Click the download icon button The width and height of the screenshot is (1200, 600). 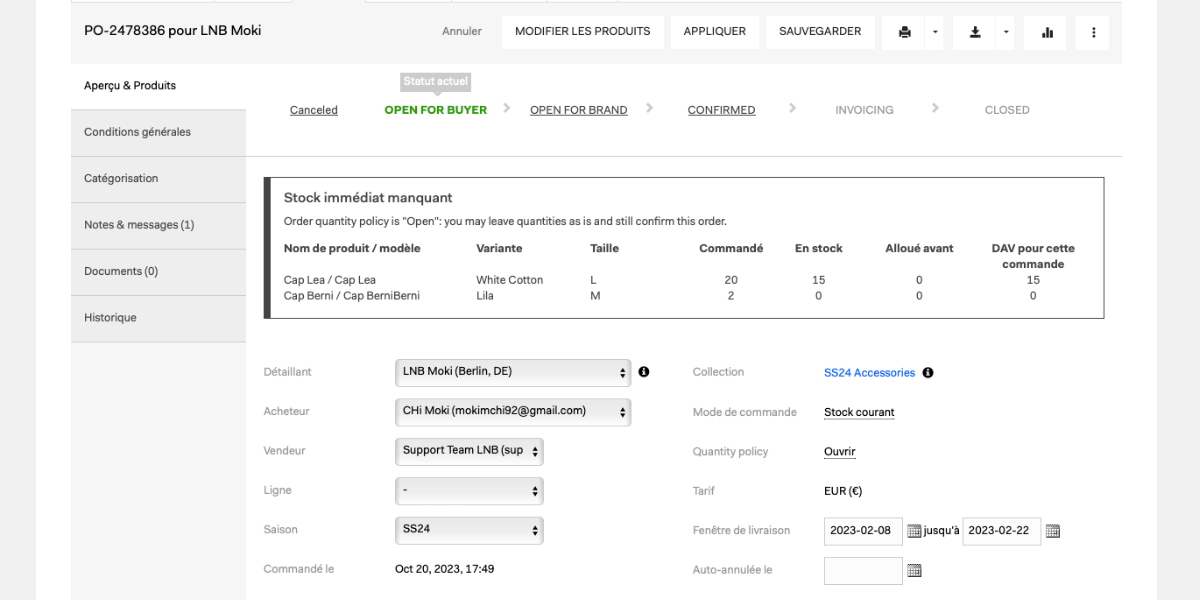tap(975, 32)
